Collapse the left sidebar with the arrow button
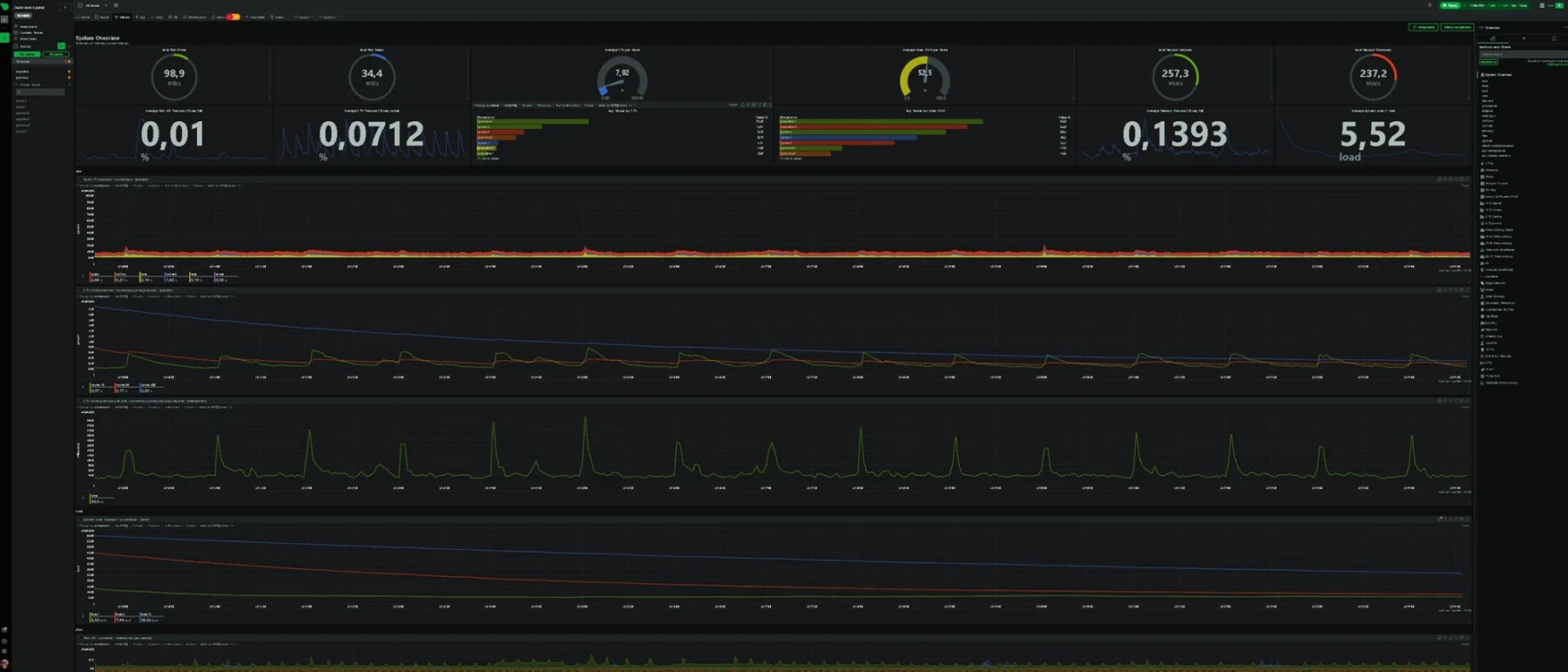Screen dimensions: 1568x672 pyautogui.click(x=64, y=7)
